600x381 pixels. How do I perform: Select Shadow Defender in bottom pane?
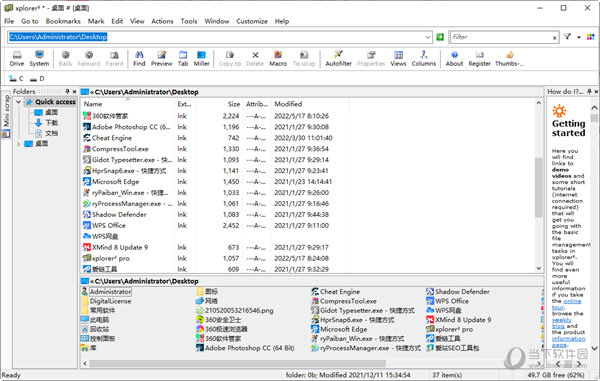pyautogui.click(x=458, y=291)
